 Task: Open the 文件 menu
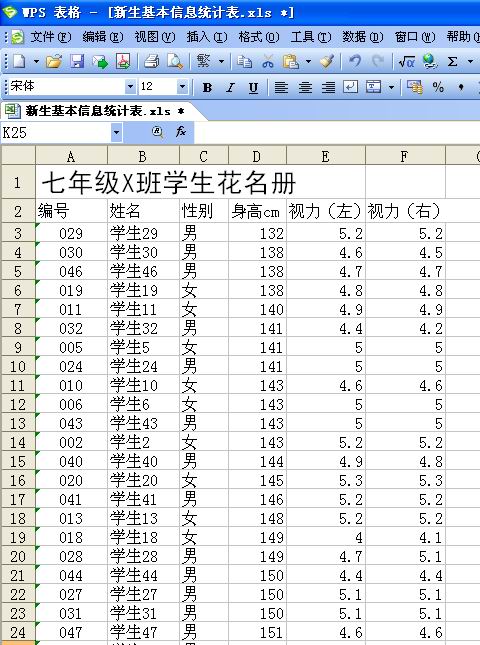tap(51, 37)
